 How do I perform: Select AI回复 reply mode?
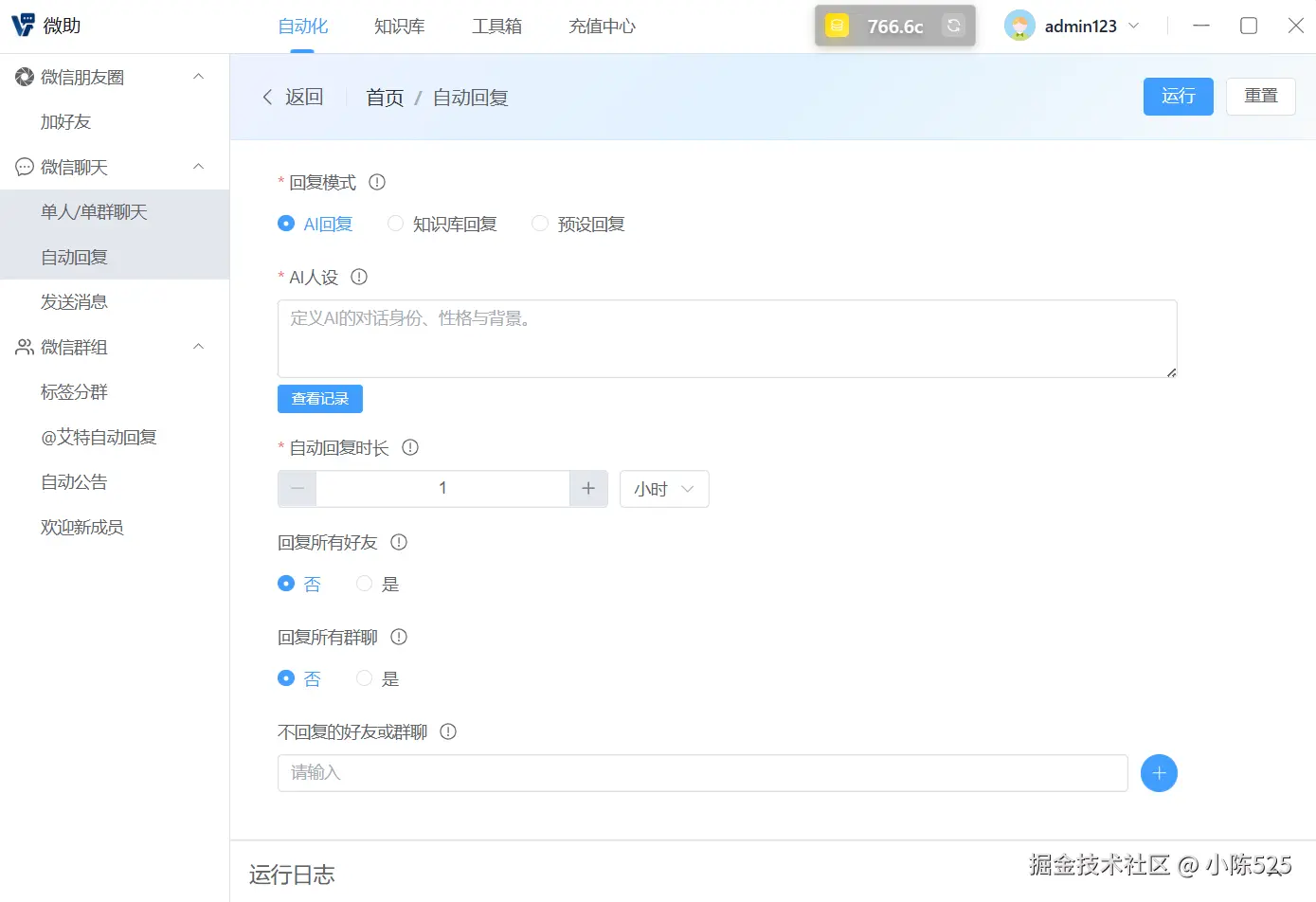coord(315,224)
